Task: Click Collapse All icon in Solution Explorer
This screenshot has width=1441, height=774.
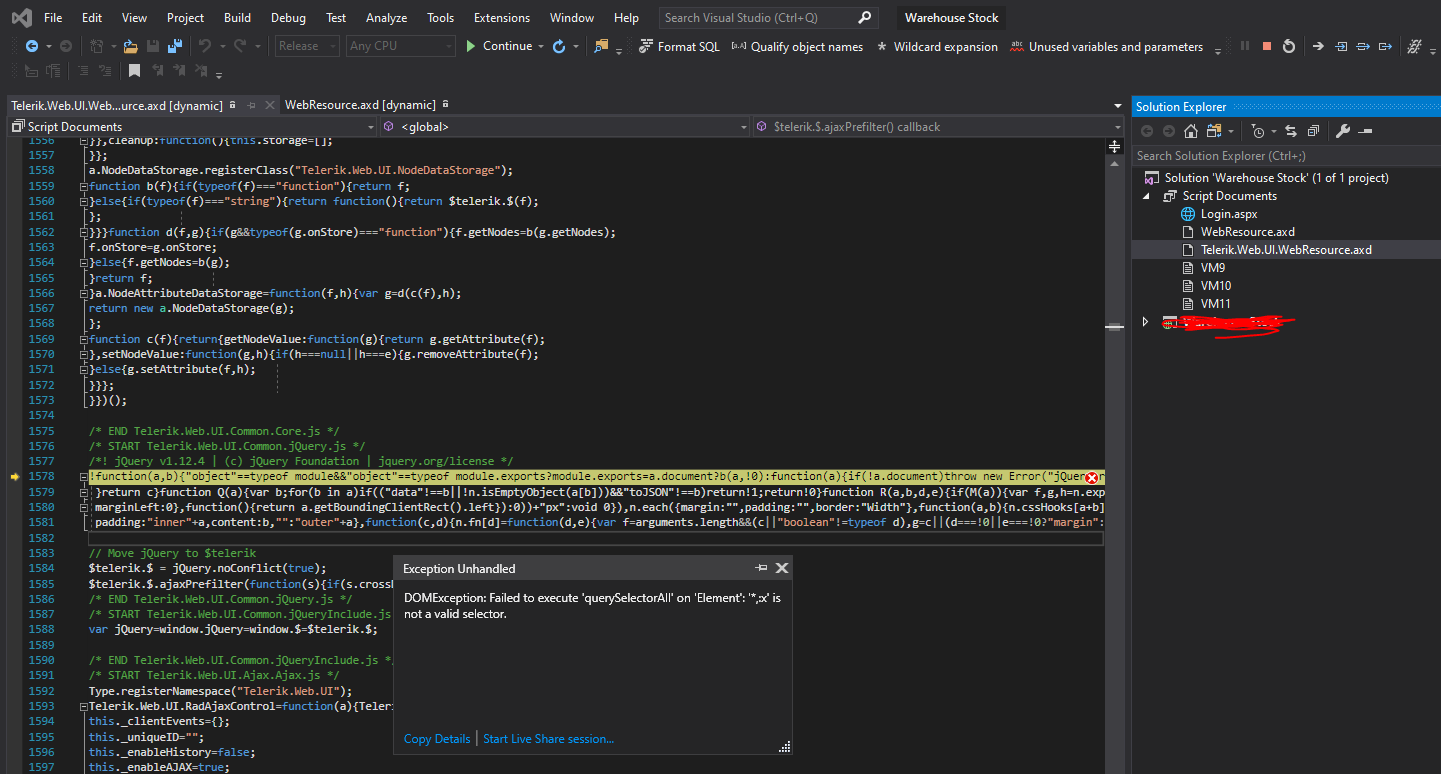Action: 1313,131
